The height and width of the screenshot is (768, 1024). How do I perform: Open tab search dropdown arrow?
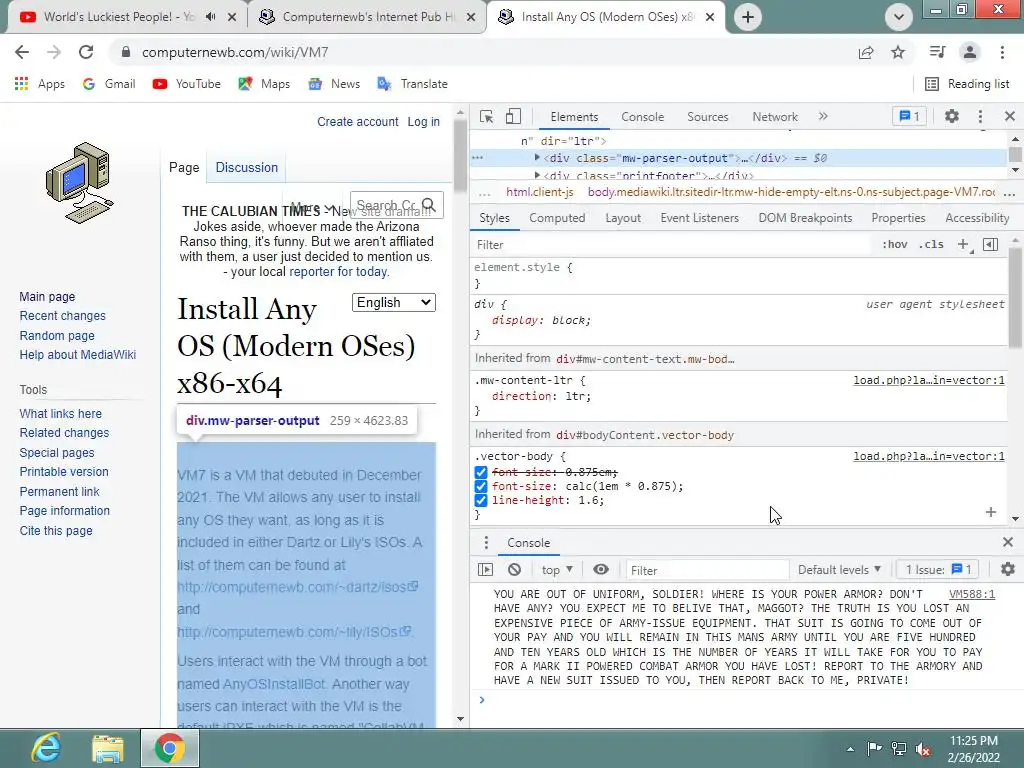coord(899,17)
